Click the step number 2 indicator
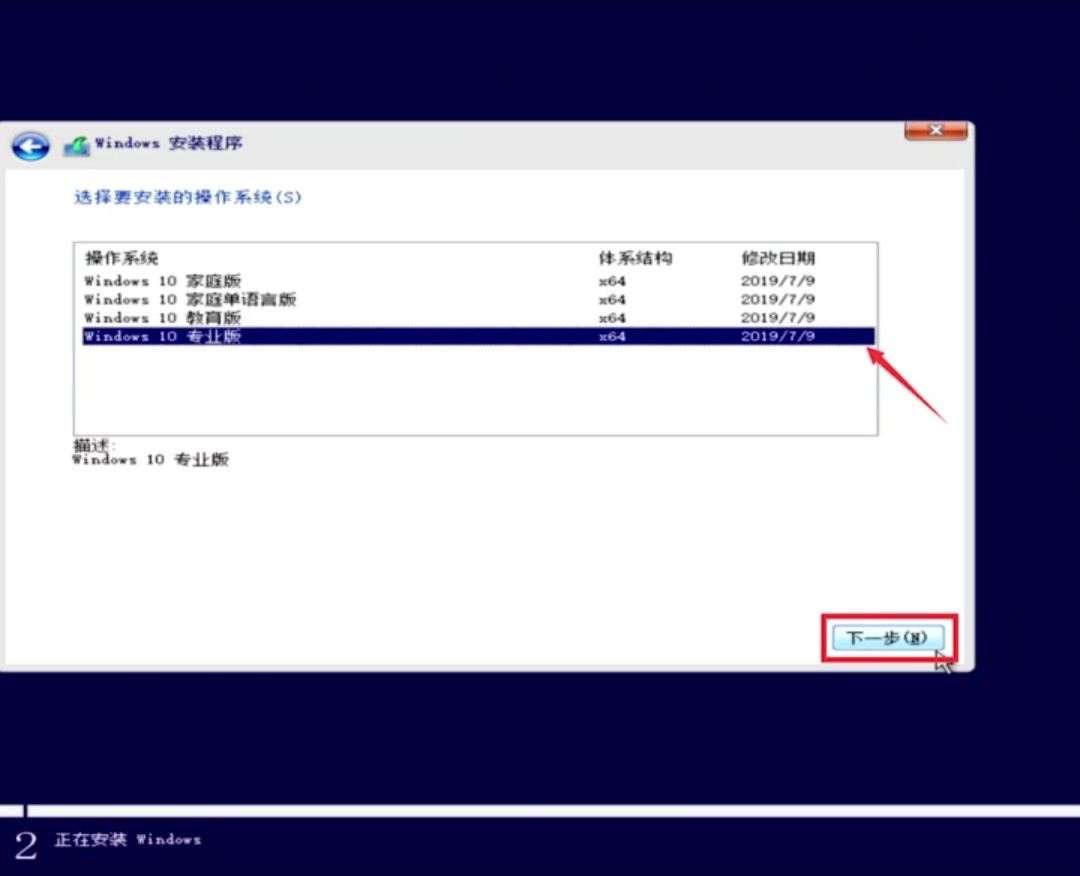The width and height of the screenshot is (1080, 876). 26,845
